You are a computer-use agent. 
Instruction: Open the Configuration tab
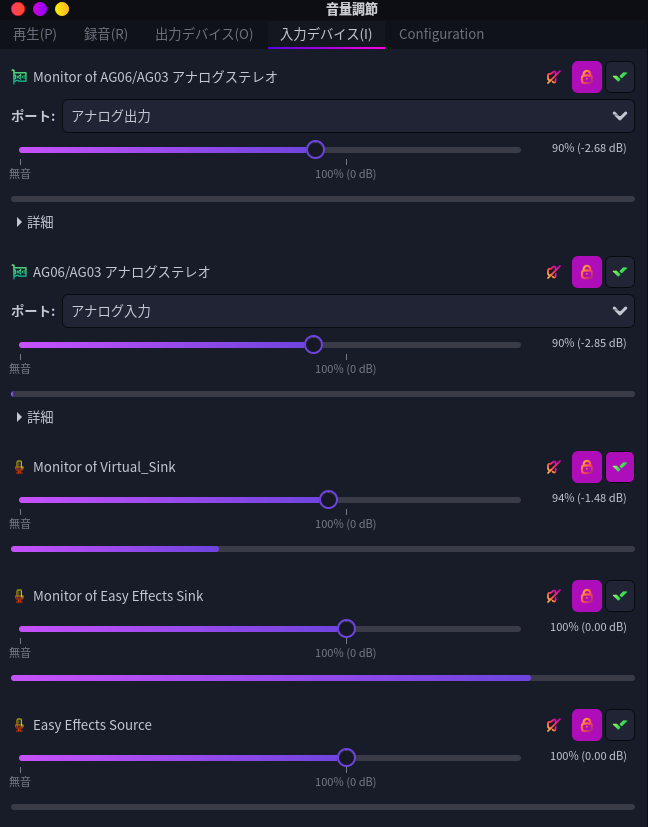pyautogui.click(x=441, y=34)
